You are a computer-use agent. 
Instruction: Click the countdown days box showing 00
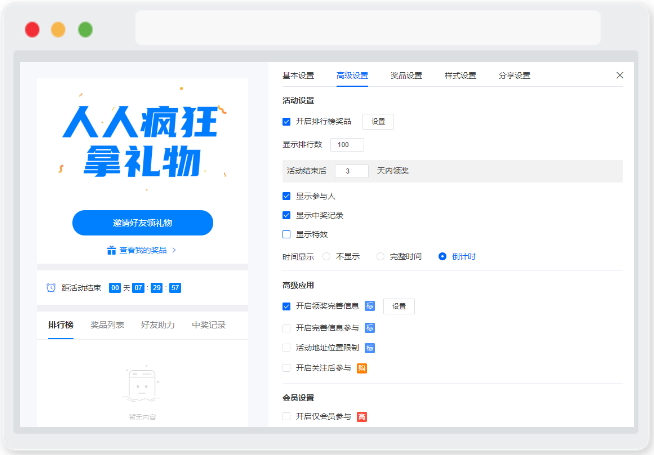click(x=115, y=288)
